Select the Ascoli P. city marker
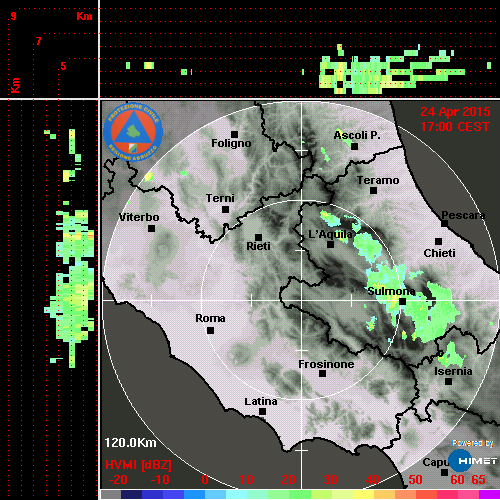Viewport: 500px width, 500px height. click(355, 146)
